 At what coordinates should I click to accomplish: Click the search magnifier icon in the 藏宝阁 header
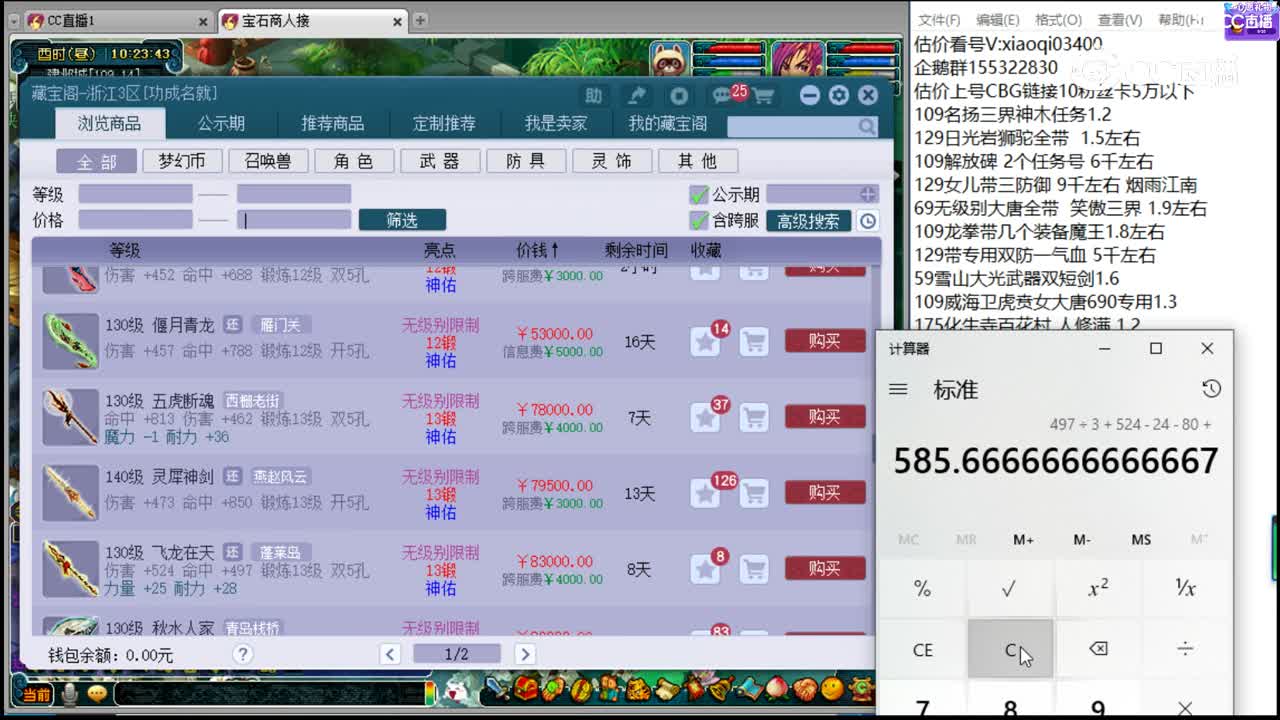pyautogui.click(x=866, y=126)
